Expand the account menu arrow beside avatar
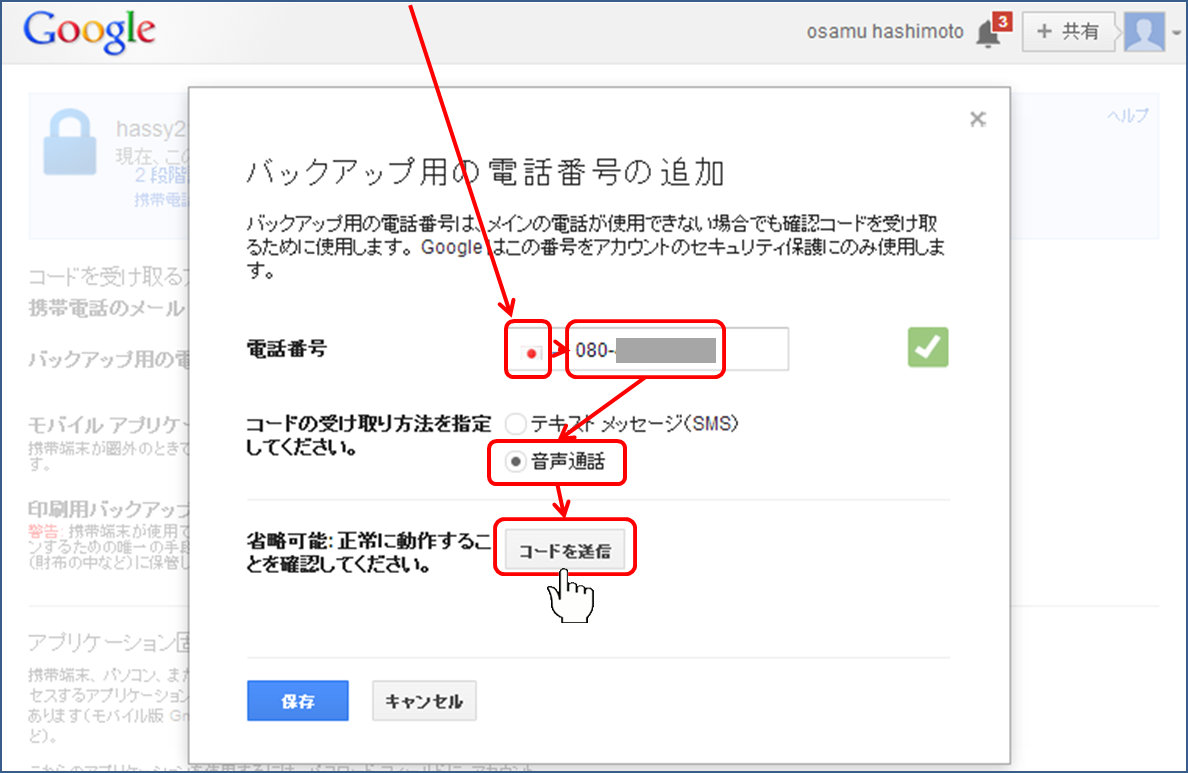The height and width of the screenshot is (773, 1188). coord(1176,33)
